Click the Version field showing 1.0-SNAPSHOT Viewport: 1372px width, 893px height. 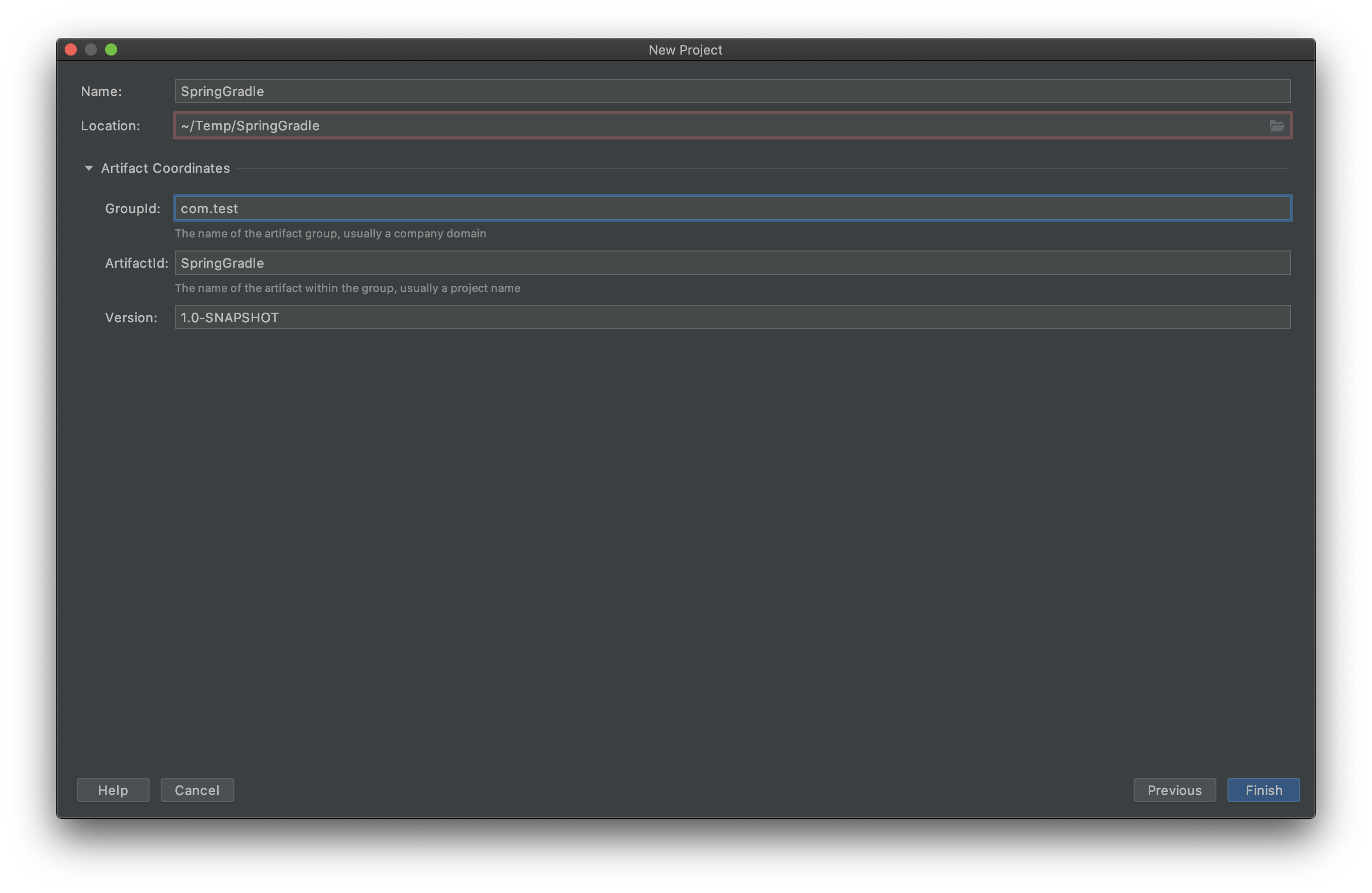pos(732,318)
